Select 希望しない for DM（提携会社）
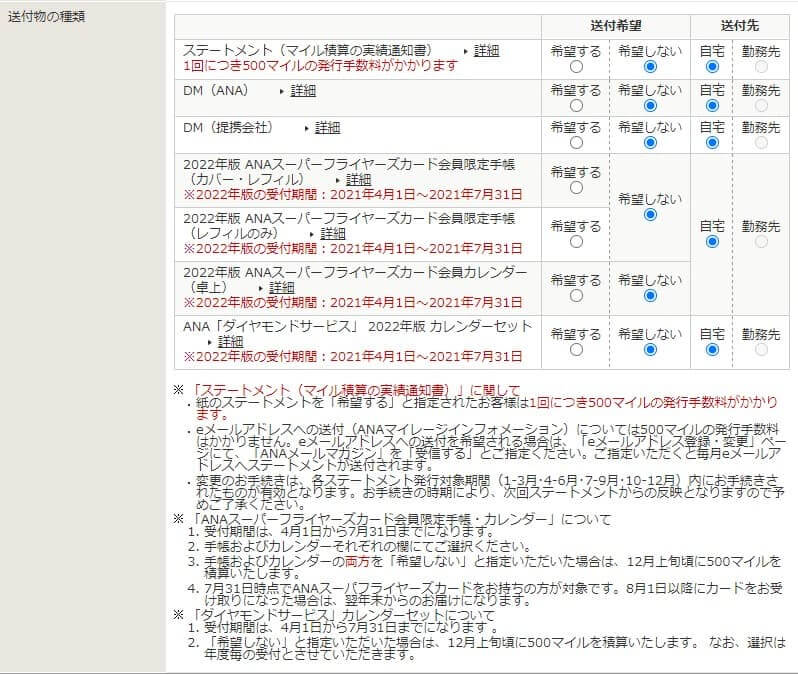 point(650,143)
